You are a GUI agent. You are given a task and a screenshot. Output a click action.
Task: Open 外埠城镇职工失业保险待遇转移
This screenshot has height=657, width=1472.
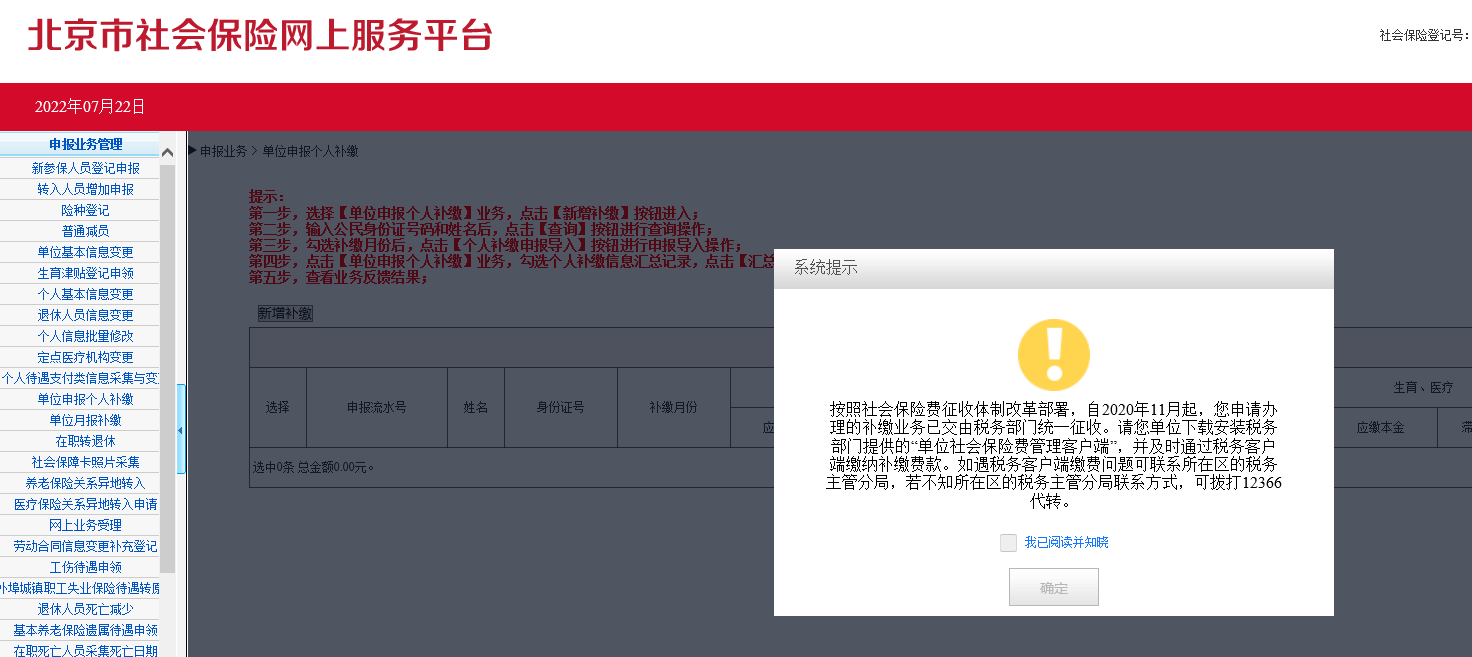[x=80, y=588]
